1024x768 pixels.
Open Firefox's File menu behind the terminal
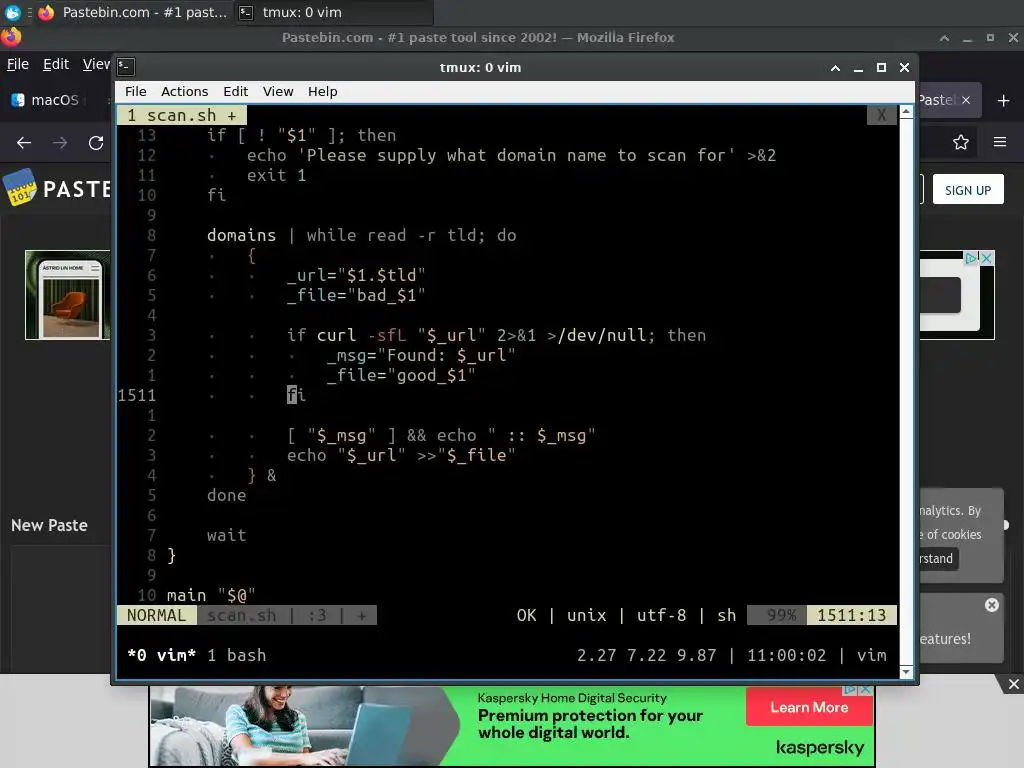(x=18, y=64)
